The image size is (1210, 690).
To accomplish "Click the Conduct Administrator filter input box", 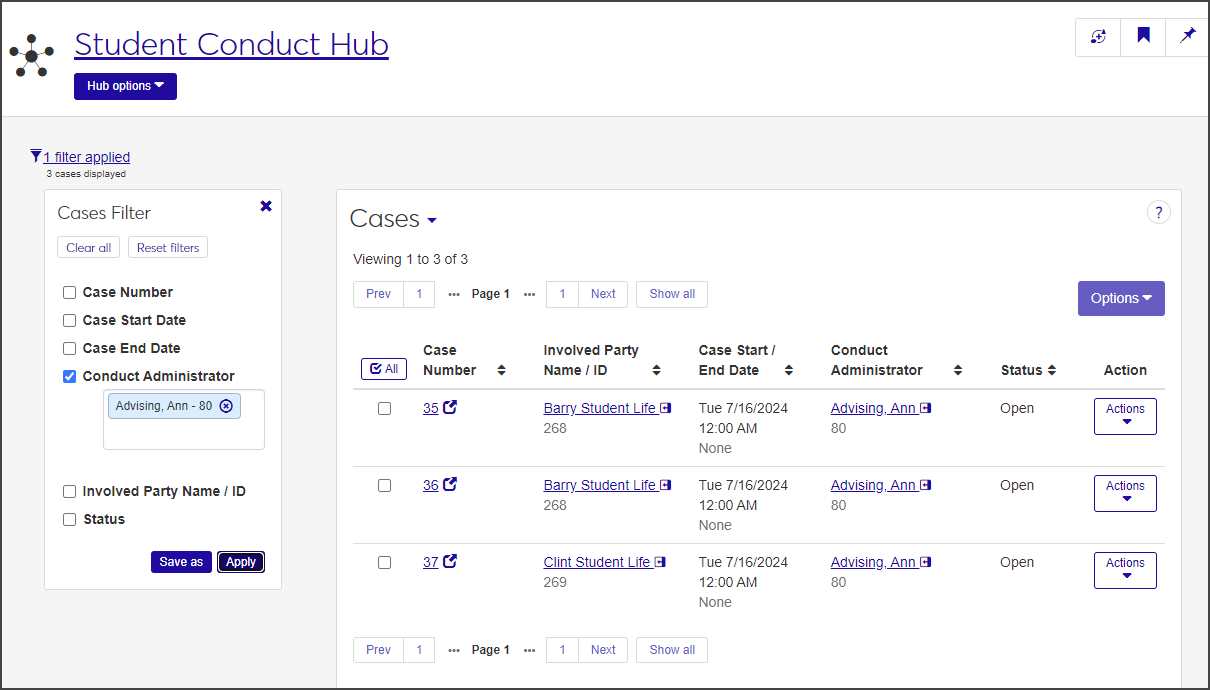I will point(184,434).
